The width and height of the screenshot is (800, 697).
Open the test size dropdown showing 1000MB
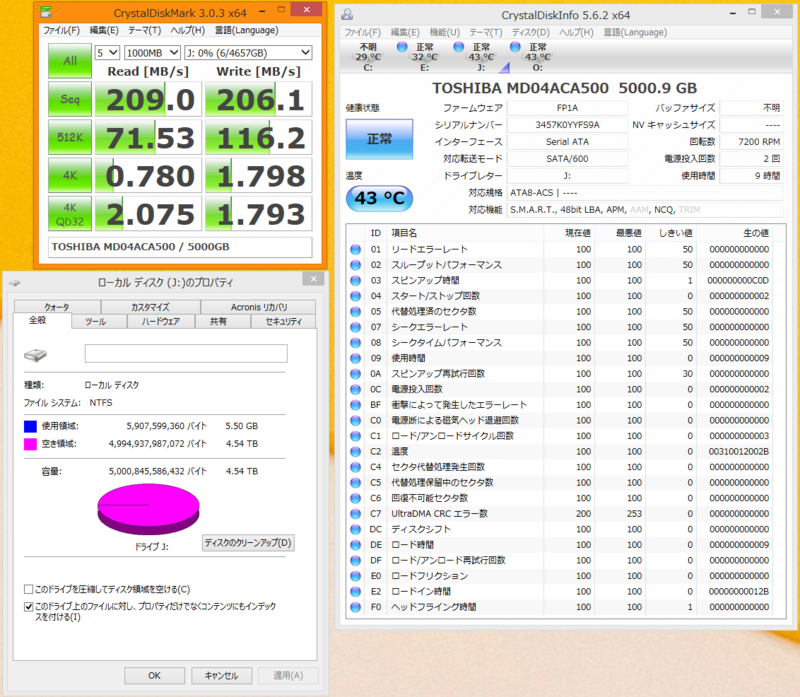tap(153, 53)
